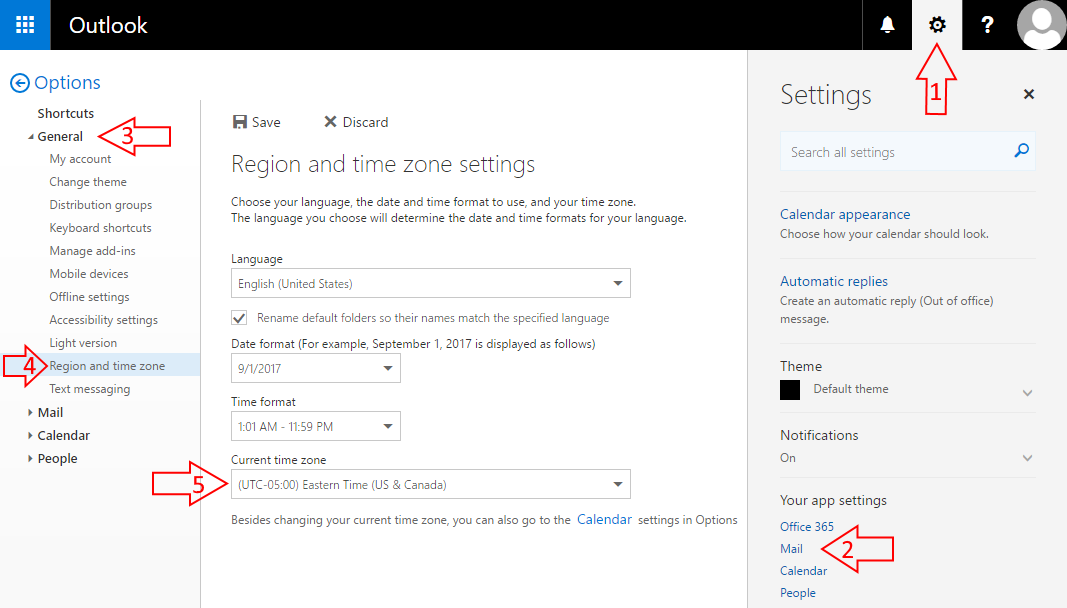Image resolution: width=1067 pixels, height=608 pixels.
Task: Open the Settings gear icon
Action: pyautogui.click(x=936, y=24)
